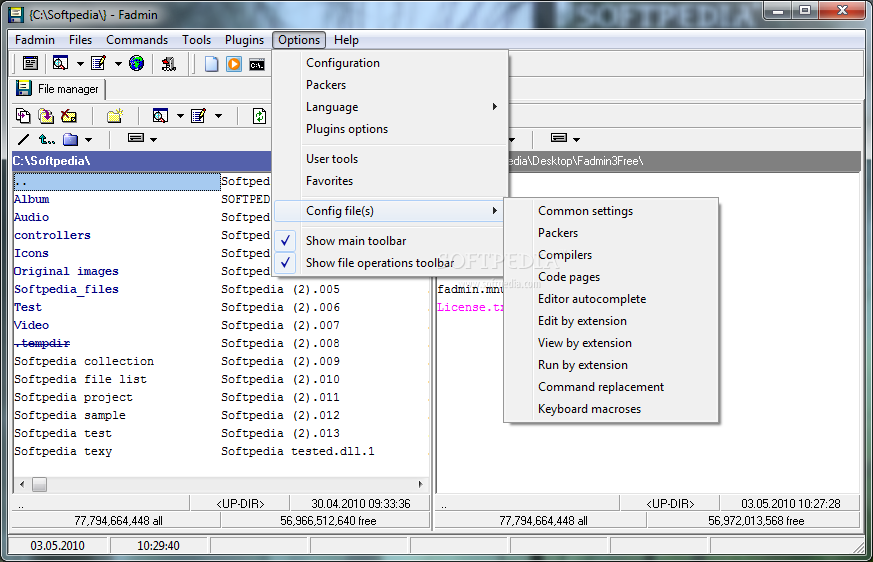This screenshot has width=873, height=562.
Task: Click left arrow of left panel scrollbar
Action: [22, 485]
